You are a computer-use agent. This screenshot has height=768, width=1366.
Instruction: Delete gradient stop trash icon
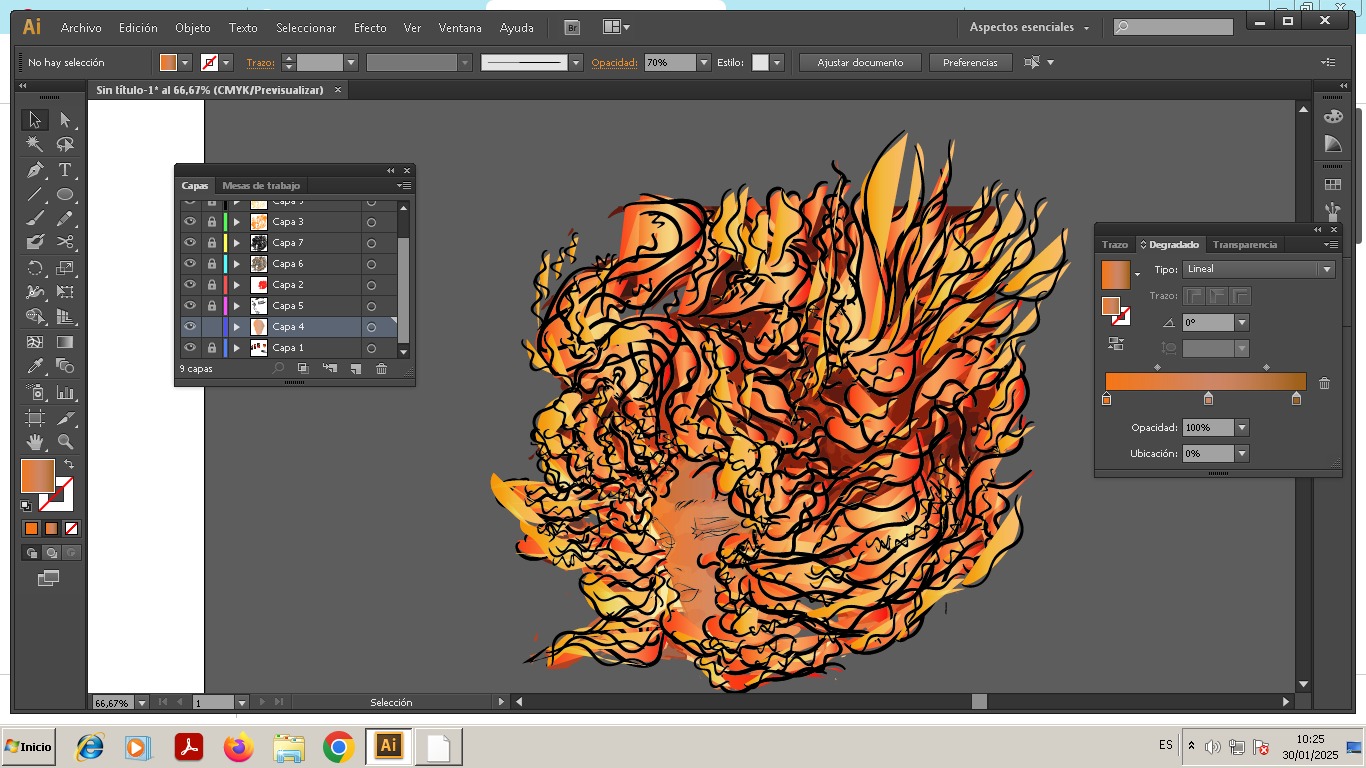pos(1324,383)
